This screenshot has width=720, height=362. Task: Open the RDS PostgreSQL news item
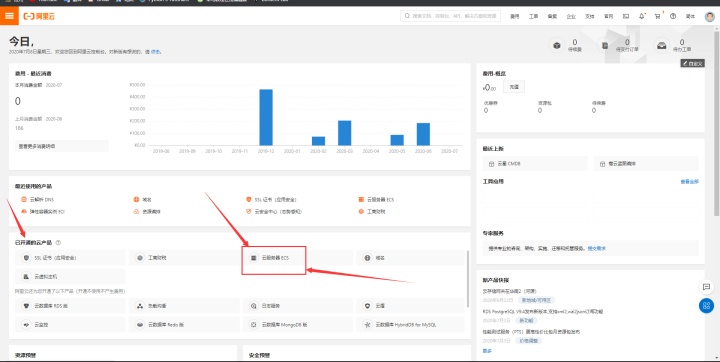tap(543, 311)
